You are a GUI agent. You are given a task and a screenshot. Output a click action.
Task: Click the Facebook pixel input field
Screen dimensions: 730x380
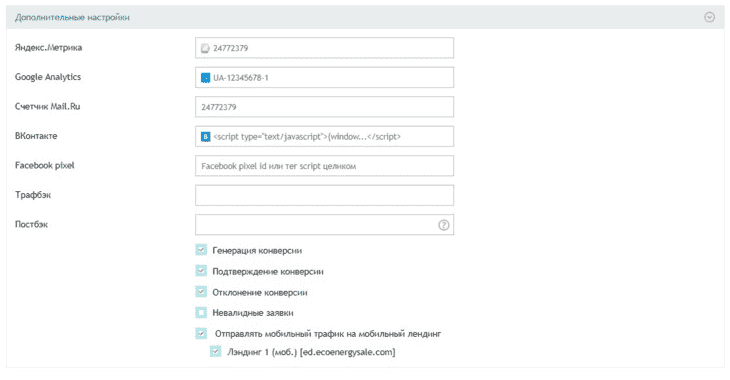(324, 166)
